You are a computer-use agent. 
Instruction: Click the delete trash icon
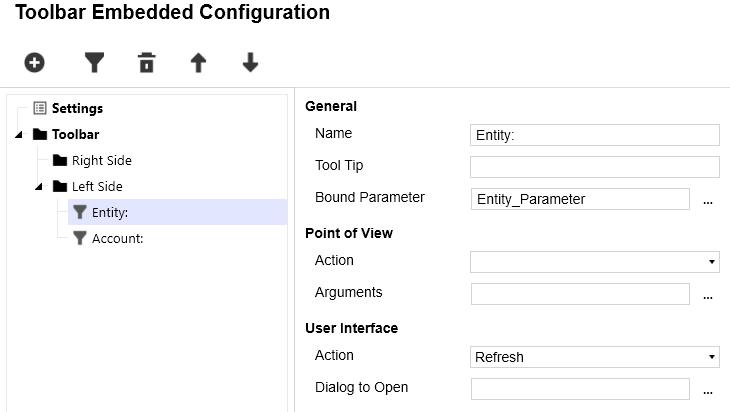(147, 63)
